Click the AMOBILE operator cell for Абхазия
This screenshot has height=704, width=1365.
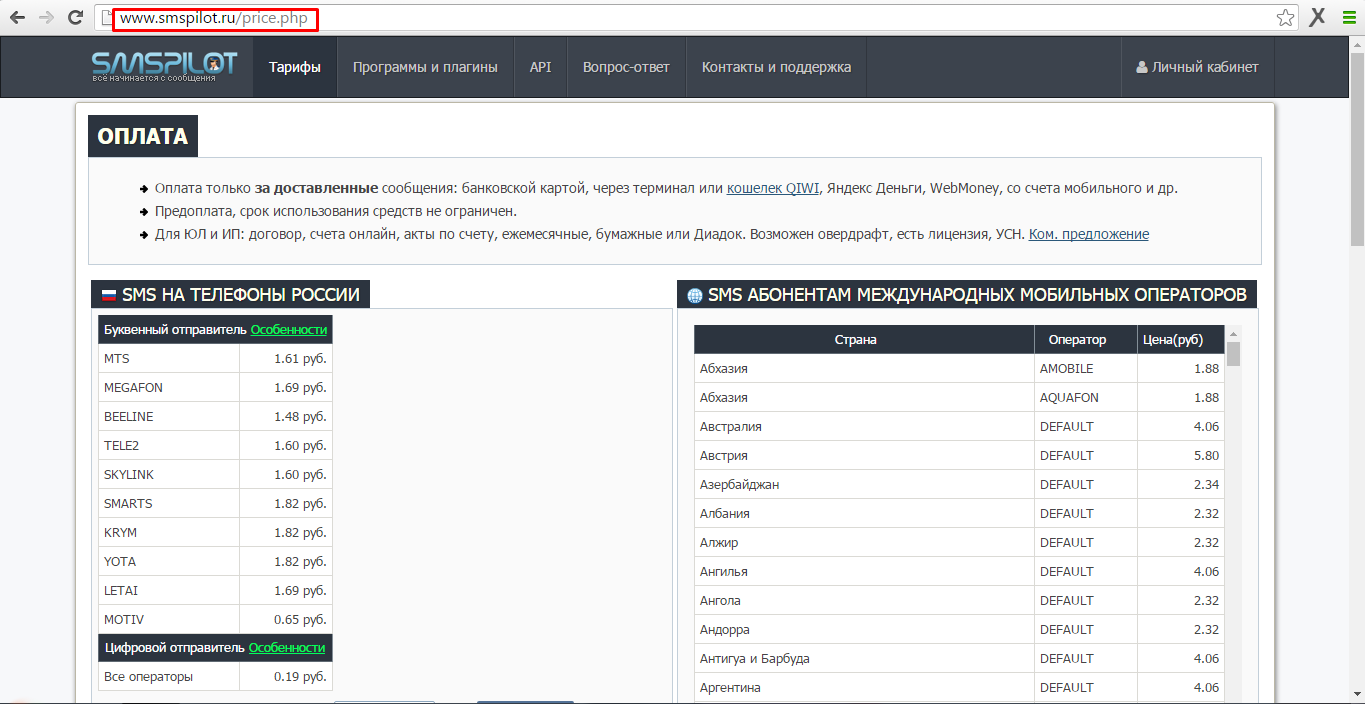coord(1085,368)
